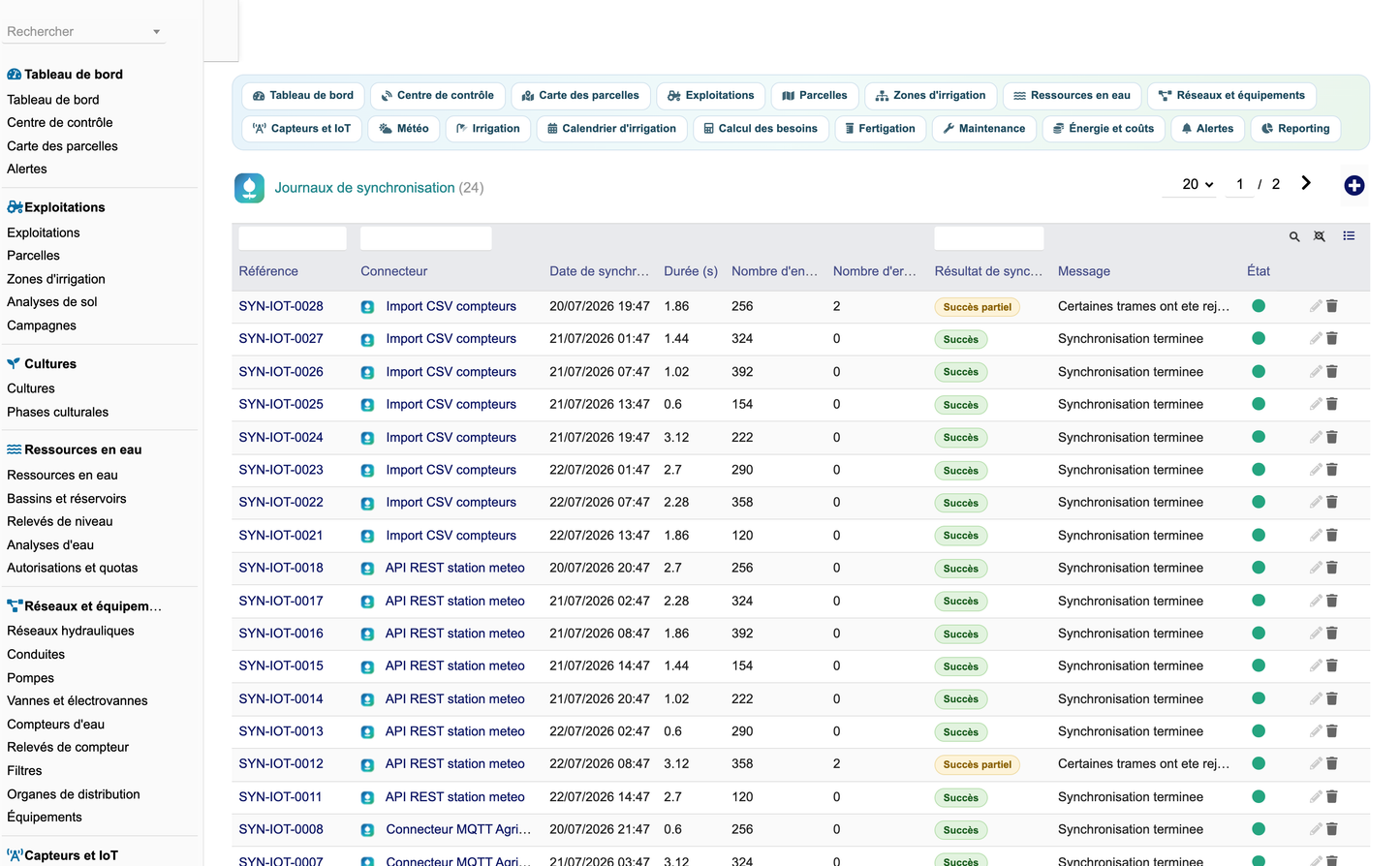Open the Énergie et coûts tab
The width and height of the screenshot is (1400, 866).
click(x=1104, y=129)
